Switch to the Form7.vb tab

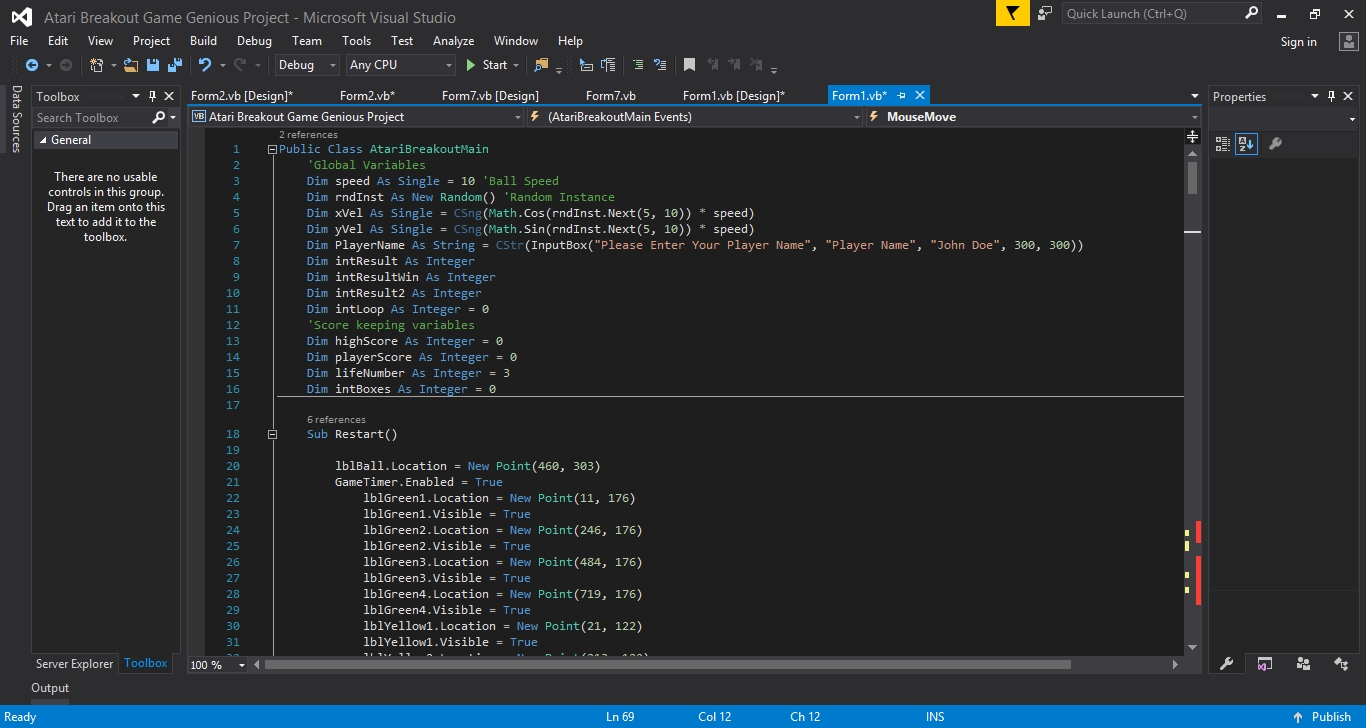coord(611,96)
